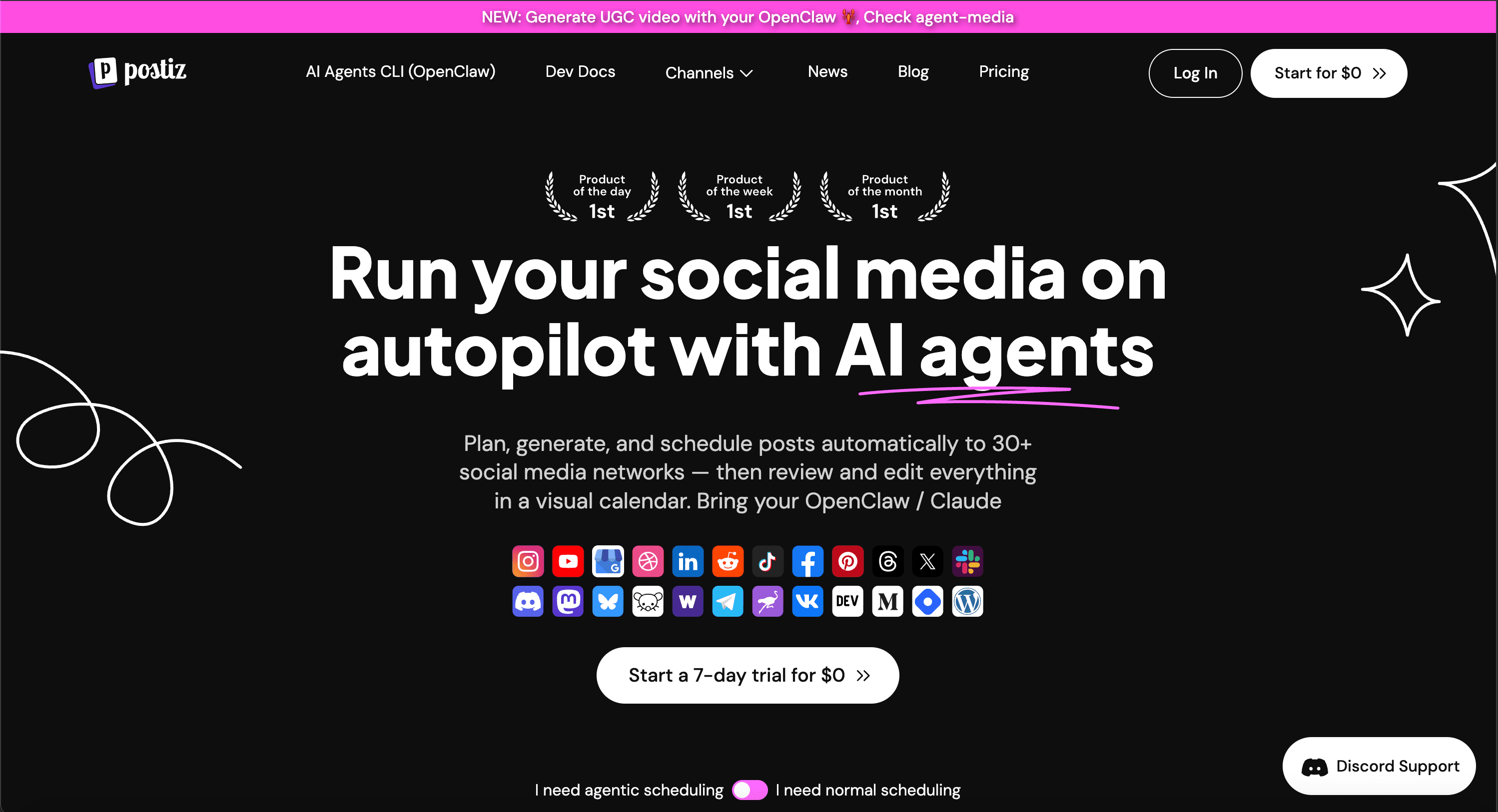
Task: Click the 'I need agentic scheduling' label
Action: pos(629,790)
